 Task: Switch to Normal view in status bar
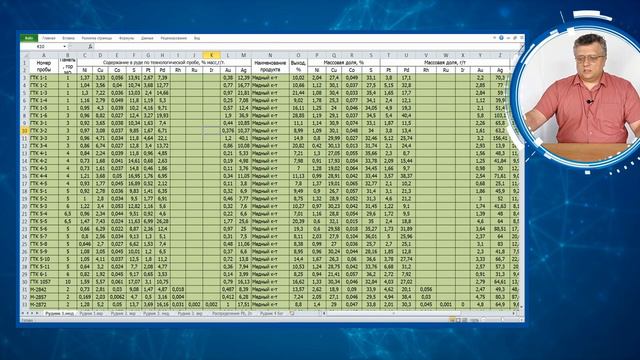pyautogui.click(x=452, y=320)
